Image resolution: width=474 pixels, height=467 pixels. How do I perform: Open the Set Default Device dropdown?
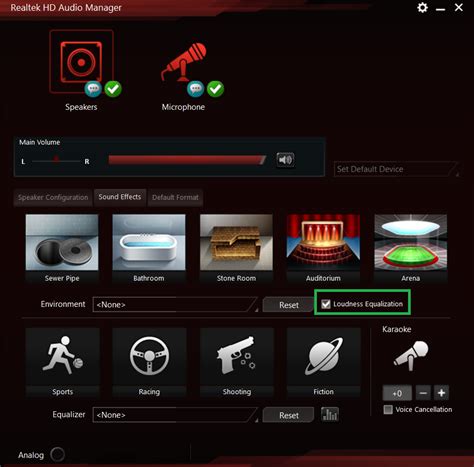click(x=397, y=169)
